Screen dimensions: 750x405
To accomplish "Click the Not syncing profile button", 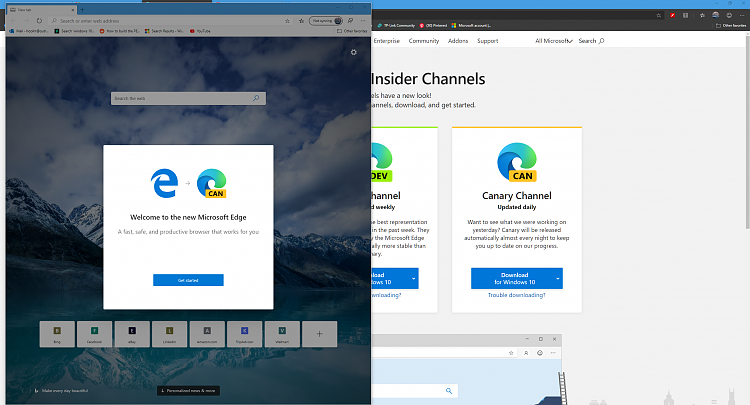I will 326,21.
